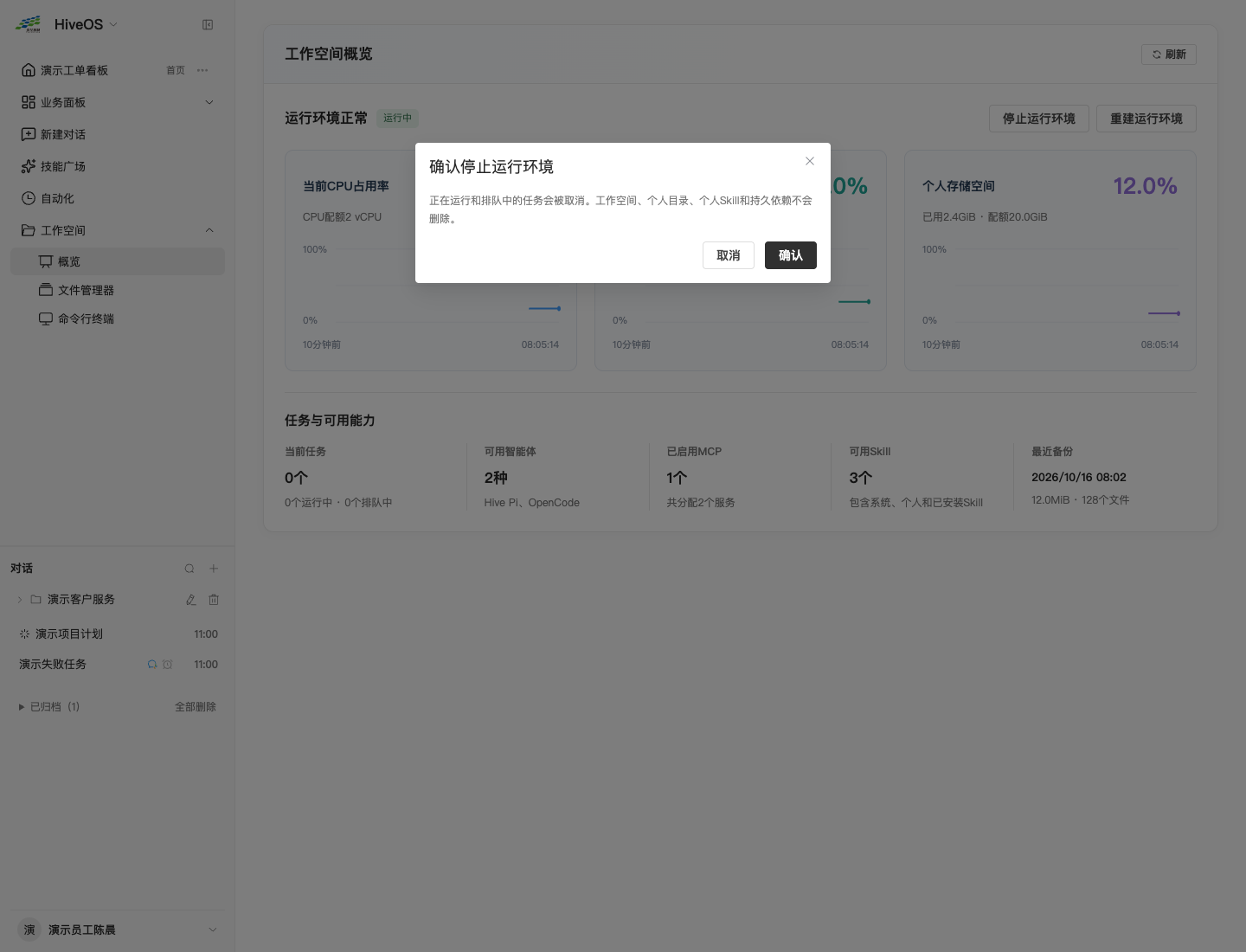Click the blue chat icon on 演示失败任务
Viewport: 1246px width, 952px height.
[152, 665]
